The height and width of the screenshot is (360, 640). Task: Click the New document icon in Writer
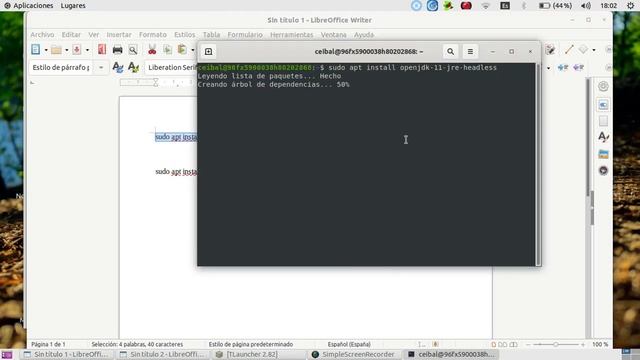(36, 50)
